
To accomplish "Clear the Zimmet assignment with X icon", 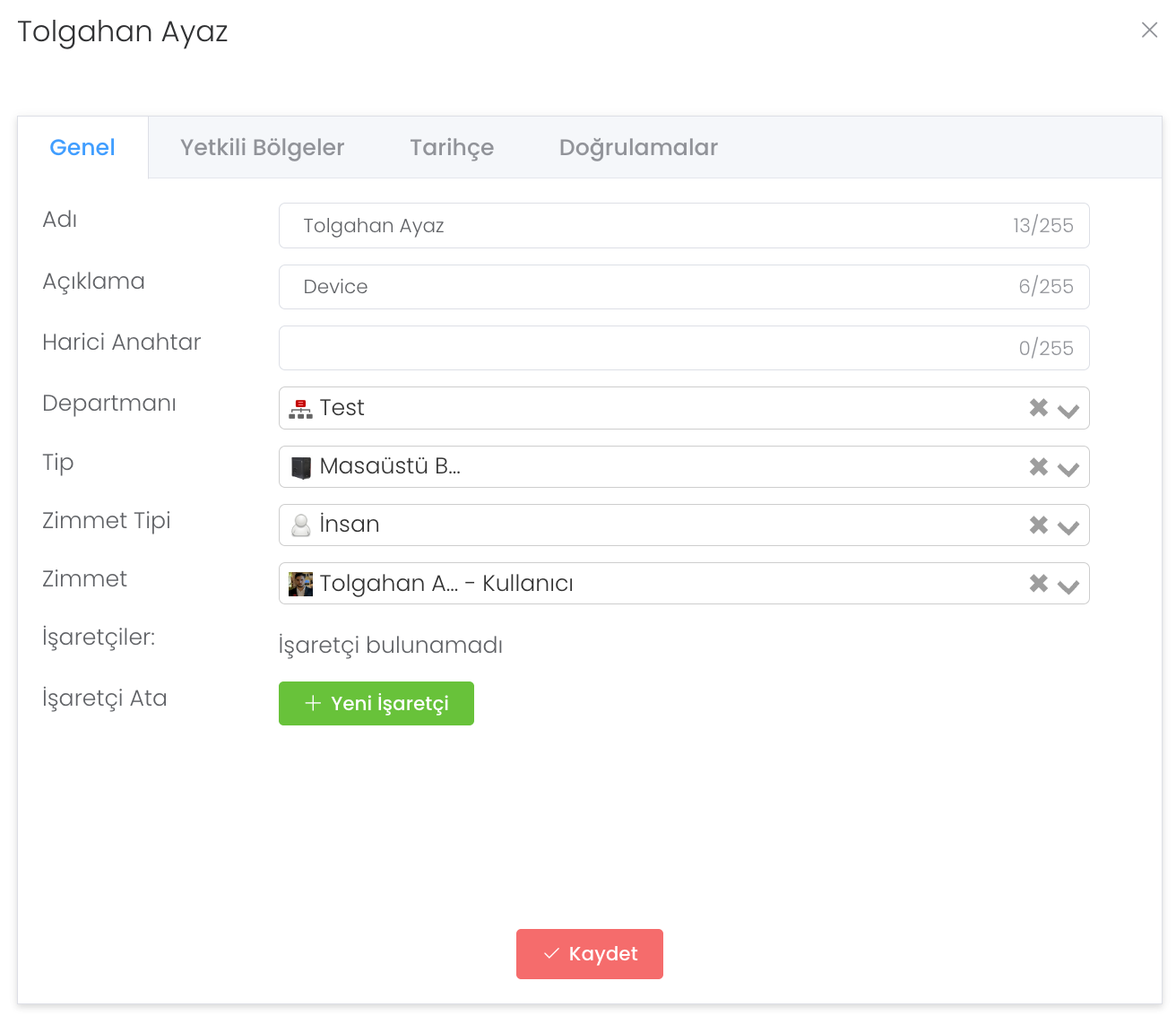I will coord(1038,584).
